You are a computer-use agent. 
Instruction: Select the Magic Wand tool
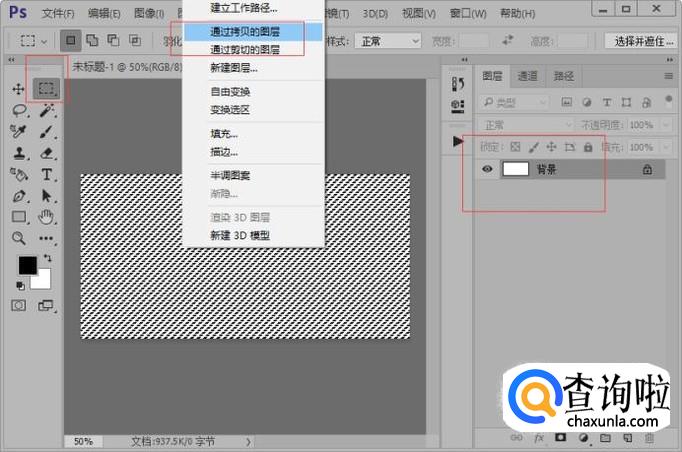[47, 110]
